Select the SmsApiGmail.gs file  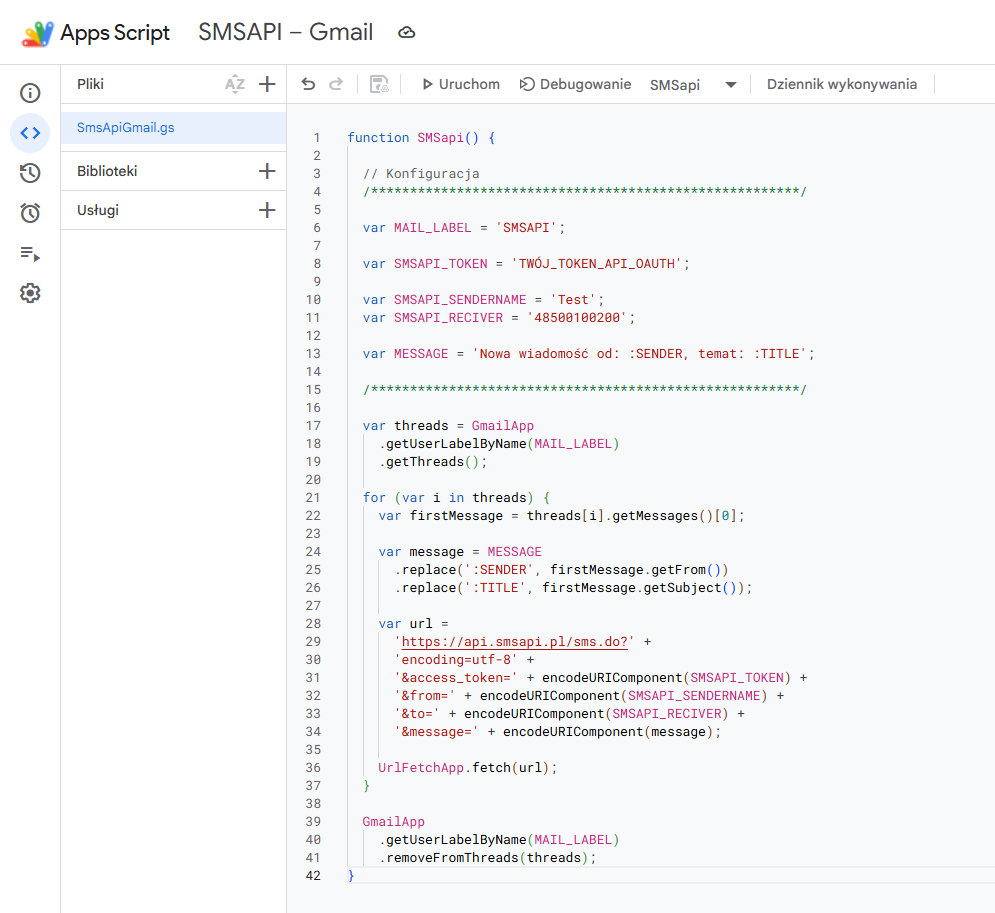point(173,128)
